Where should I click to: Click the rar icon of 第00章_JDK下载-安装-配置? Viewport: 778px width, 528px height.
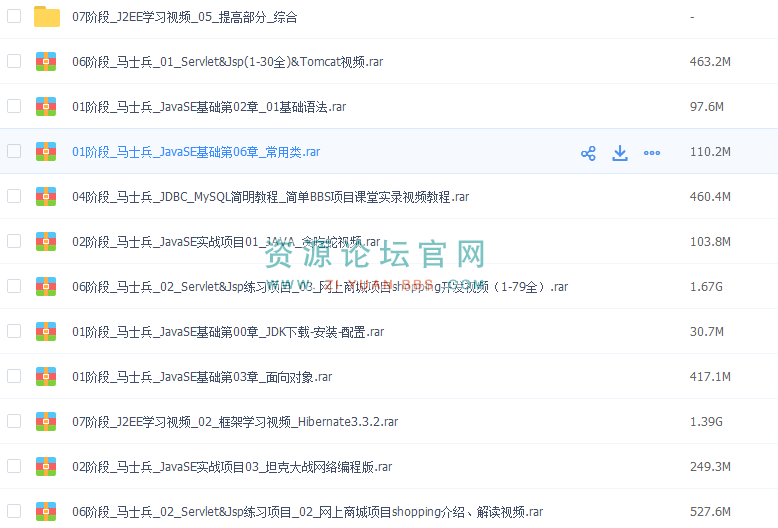pyautogui.click(x=46, y=331)
